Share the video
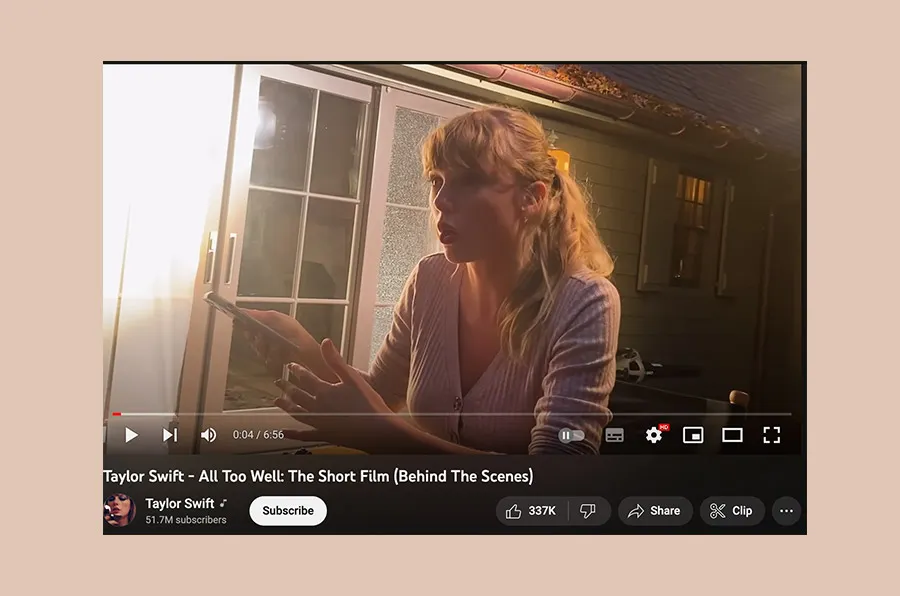This screenshot has height=596, width=900. 655,510
